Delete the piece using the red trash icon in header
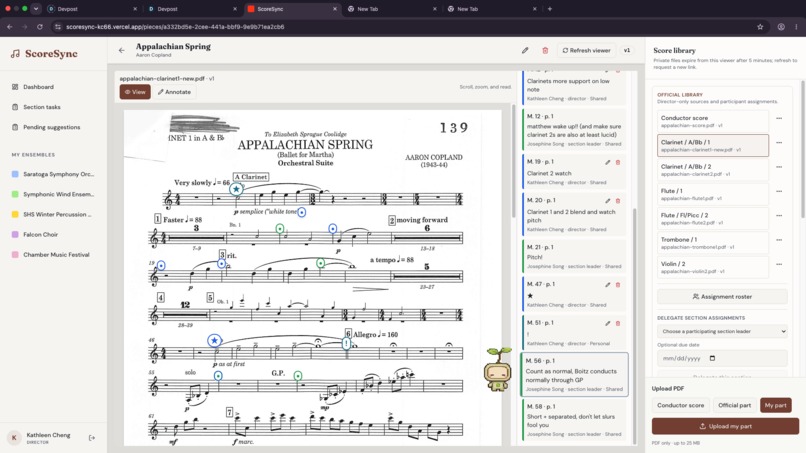 tap(545, 50)
